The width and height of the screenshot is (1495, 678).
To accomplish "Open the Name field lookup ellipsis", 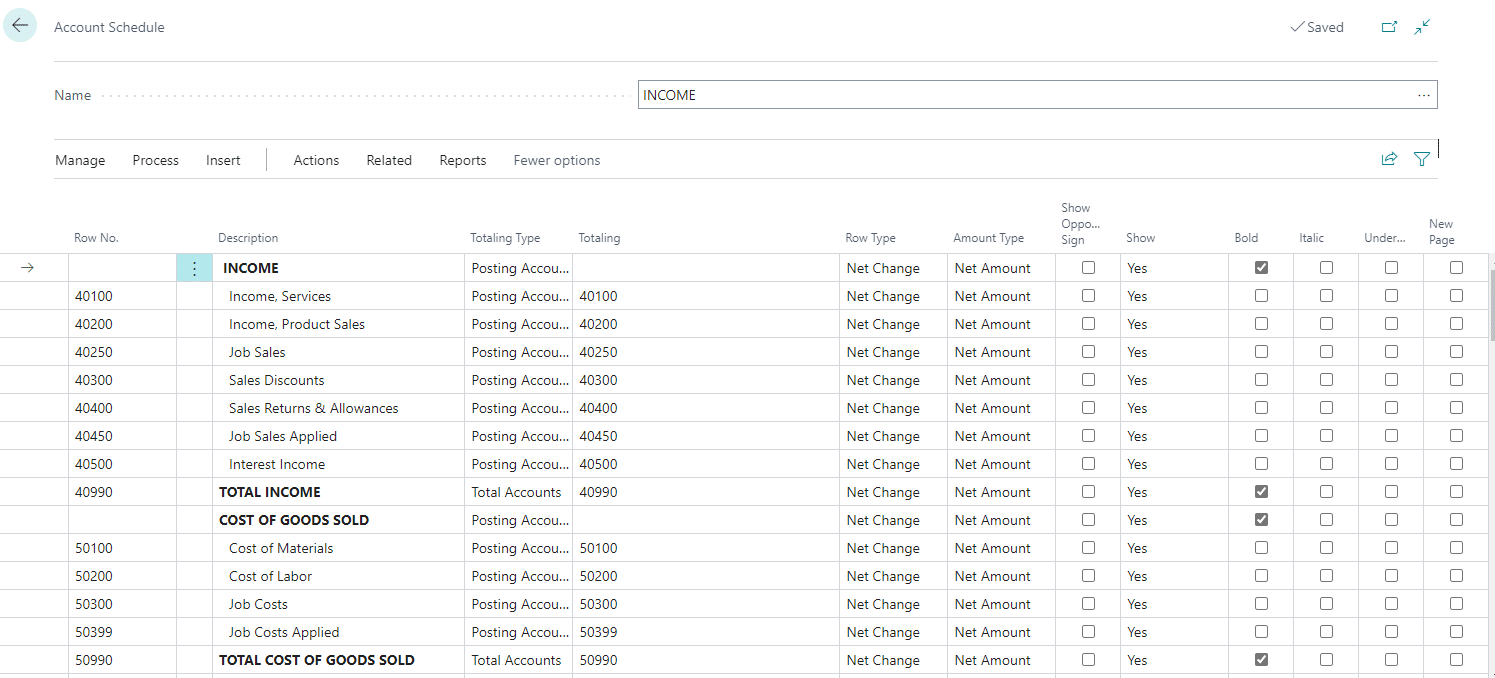I will pyautogui.click(x=1424, y=95).
